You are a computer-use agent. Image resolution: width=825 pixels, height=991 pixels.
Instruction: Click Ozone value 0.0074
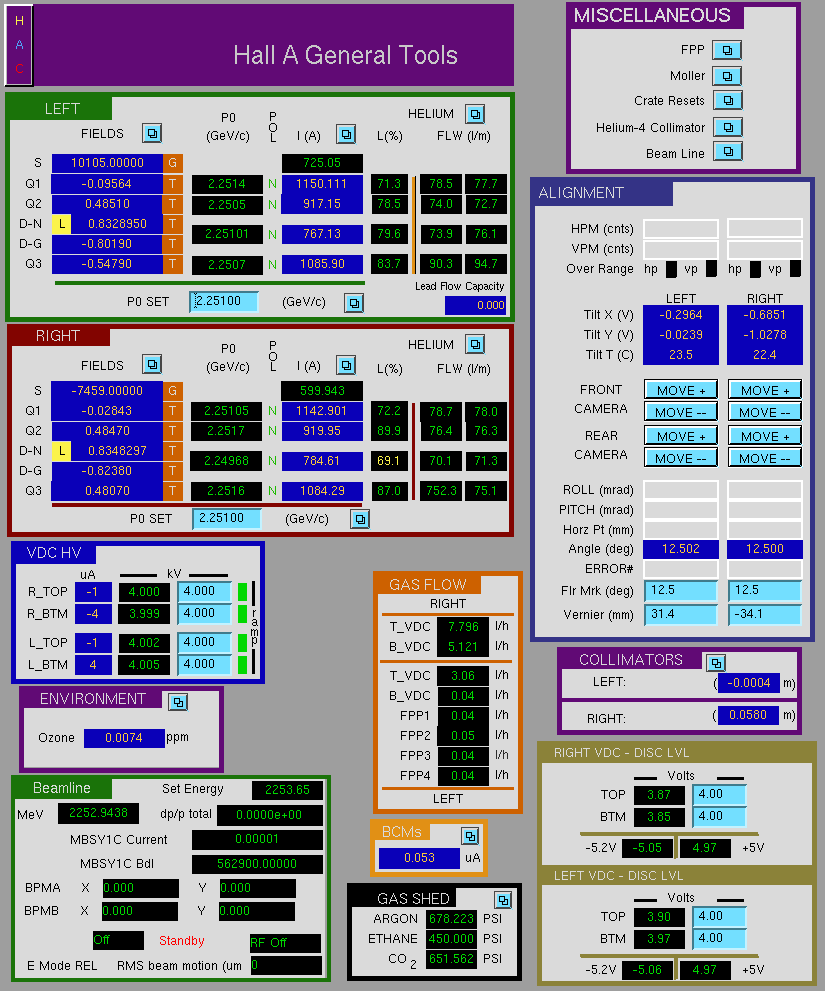pos(124,738)
